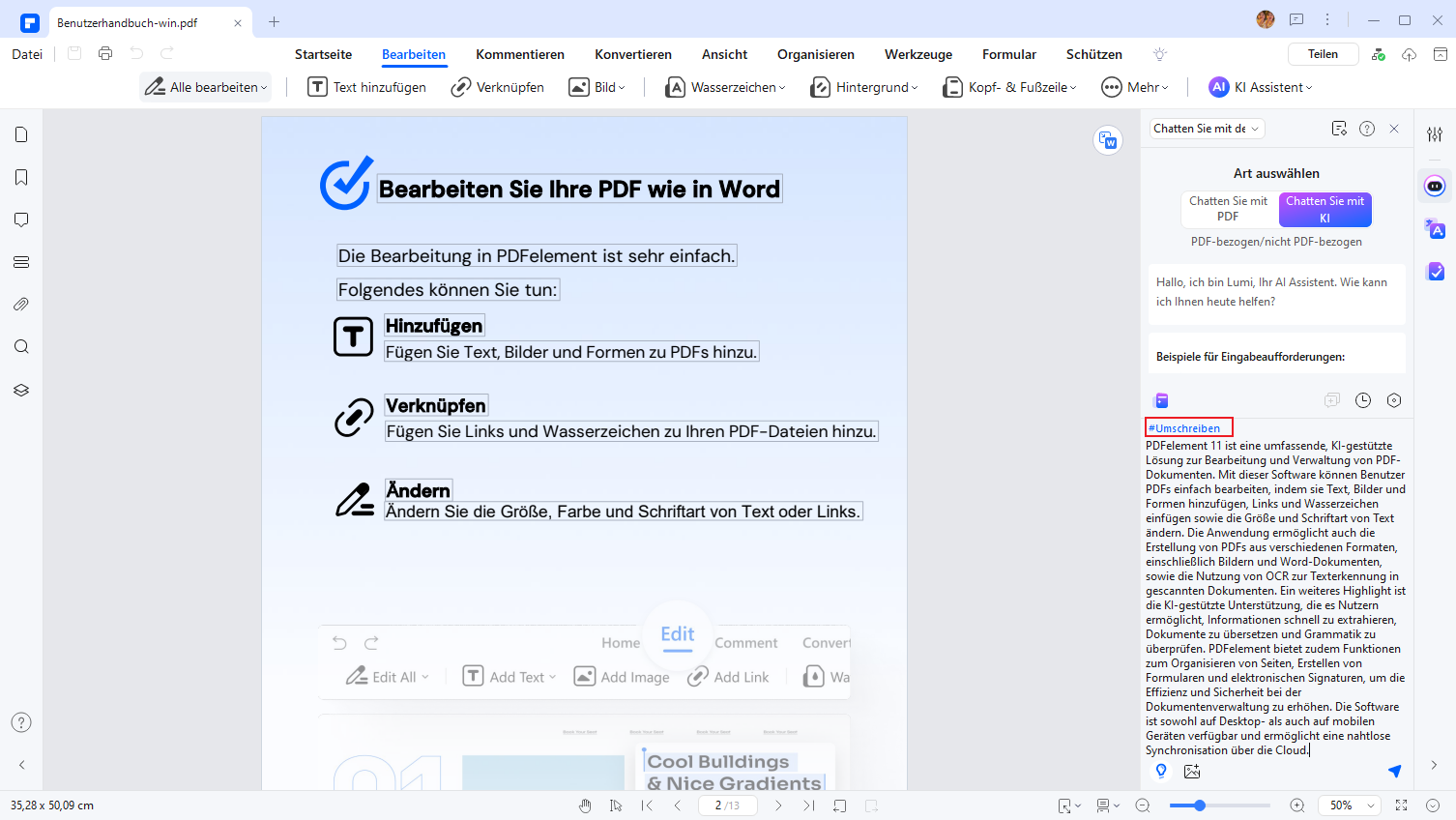Open the search panel magnifier icon
This screenshot has width=1456, height=820.
pos(21,347)
